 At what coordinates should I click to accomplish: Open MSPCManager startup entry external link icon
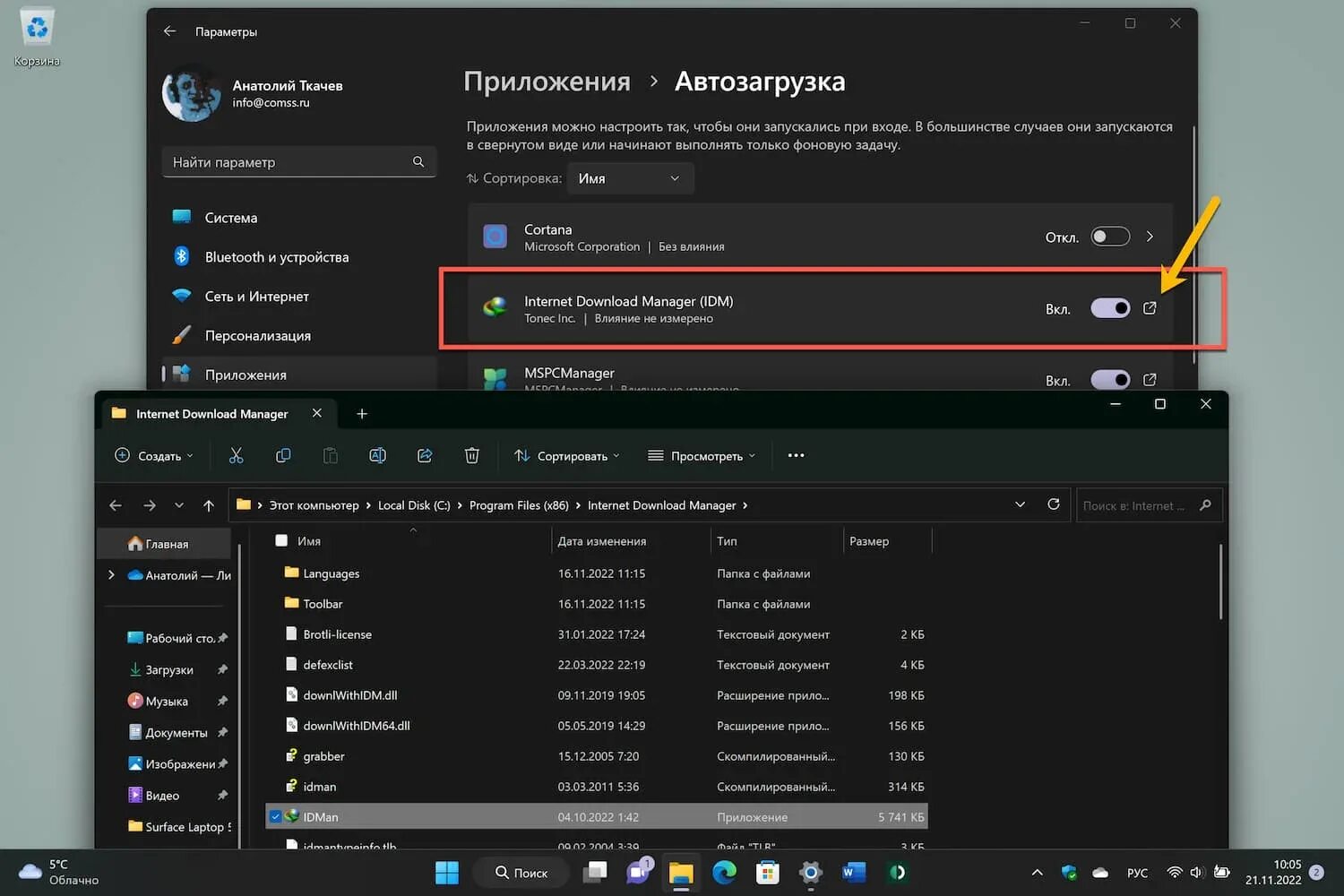[1150, 380]
